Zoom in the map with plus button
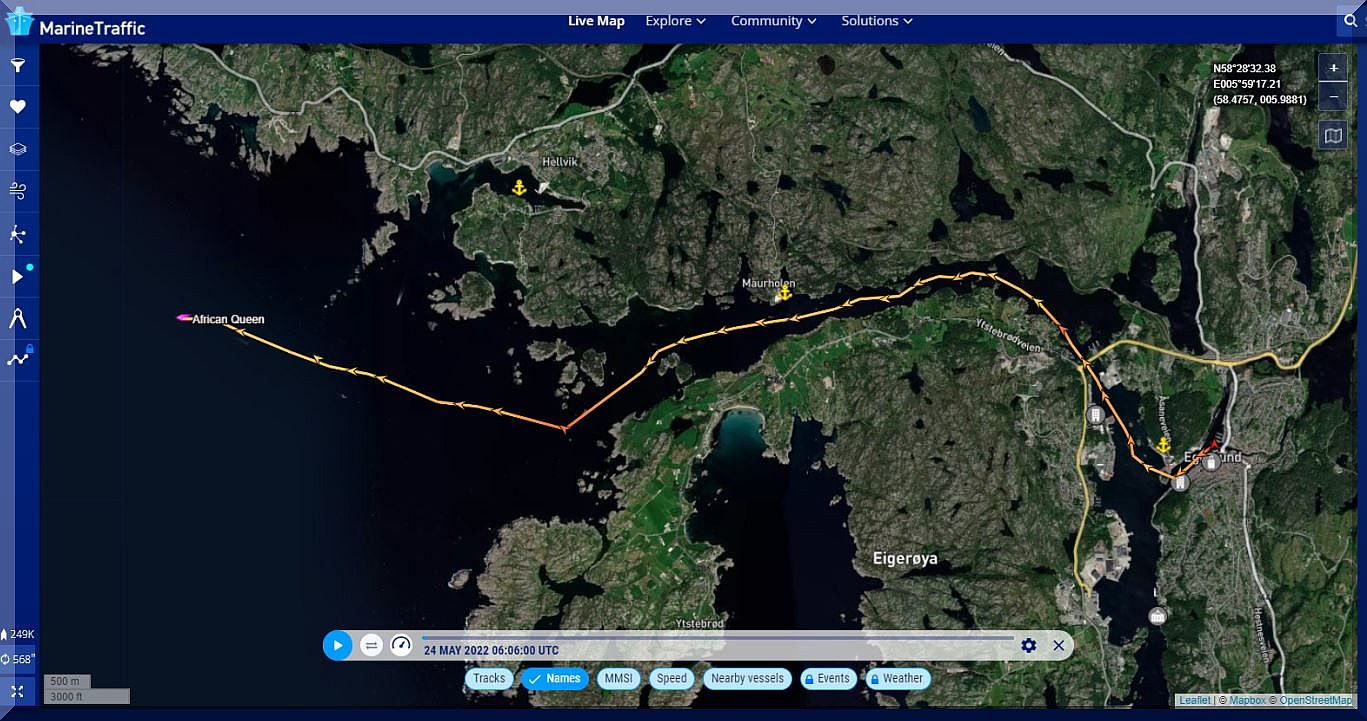 coord(1332,68)
